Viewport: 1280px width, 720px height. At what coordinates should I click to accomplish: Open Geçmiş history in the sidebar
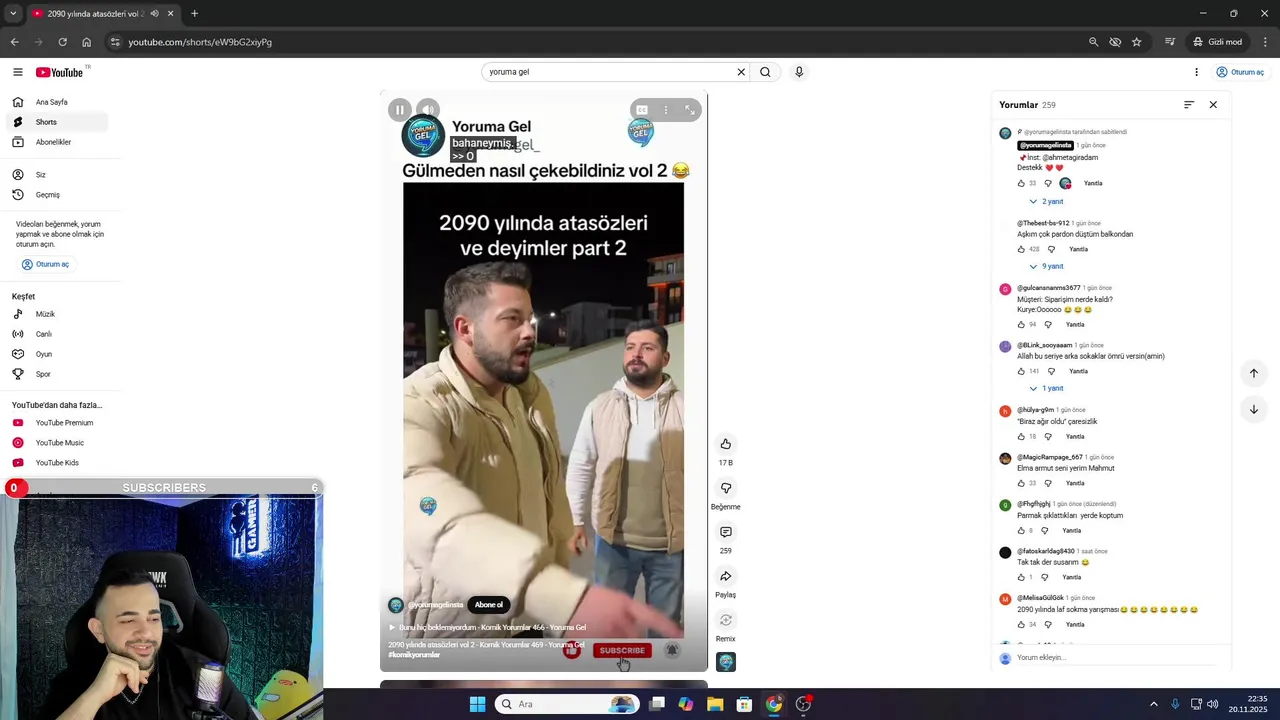pyautogui.click(x=58, y=195)
